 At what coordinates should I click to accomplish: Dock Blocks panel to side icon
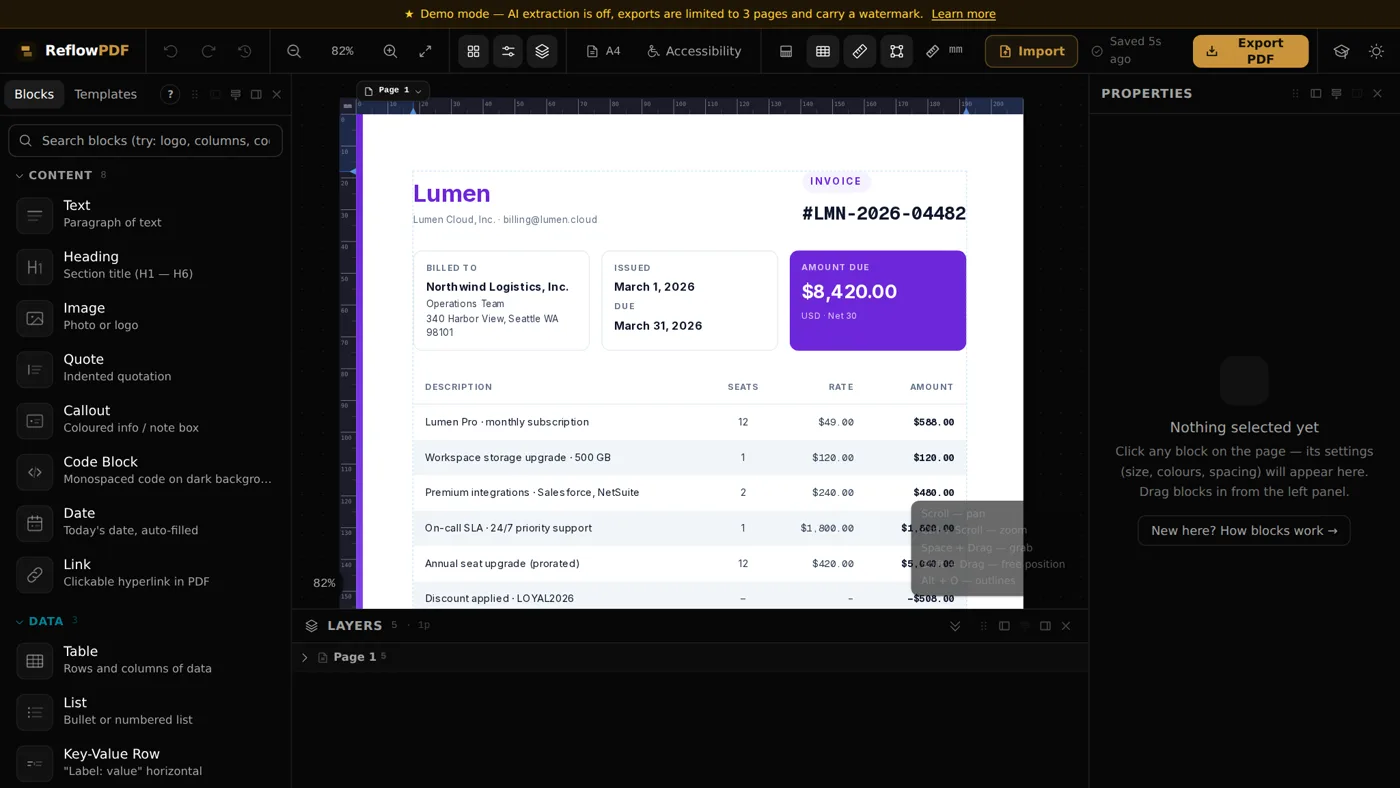click(256, 94)
